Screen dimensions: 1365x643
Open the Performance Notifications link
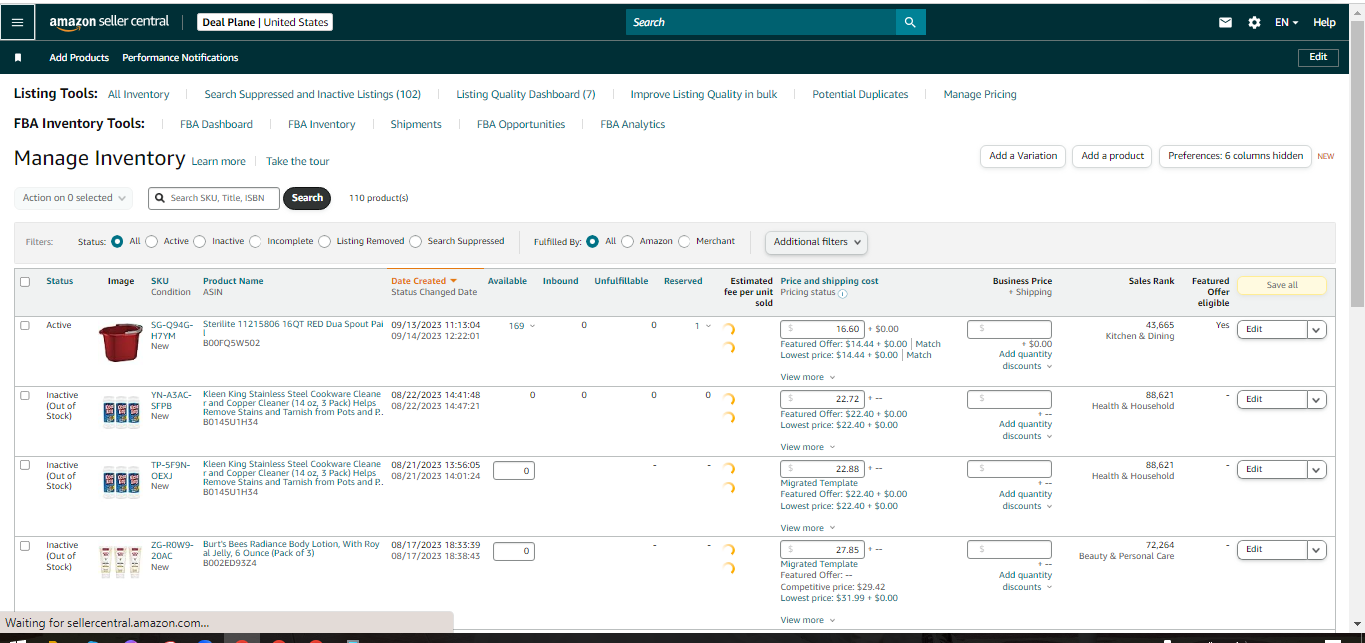click(180, 58)
